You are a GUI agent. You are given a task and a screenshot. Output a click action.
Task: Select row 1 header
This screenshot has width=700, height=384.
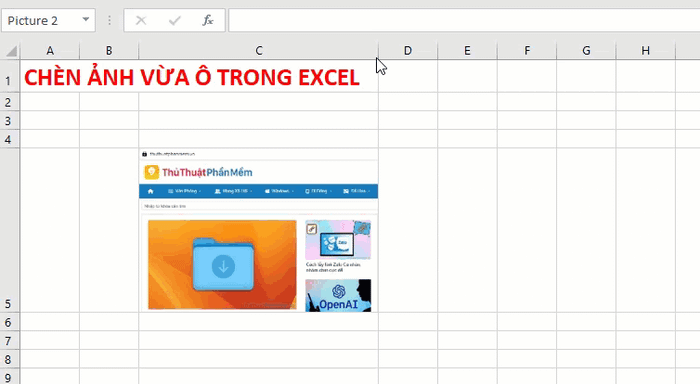click(x=10, y=76)
